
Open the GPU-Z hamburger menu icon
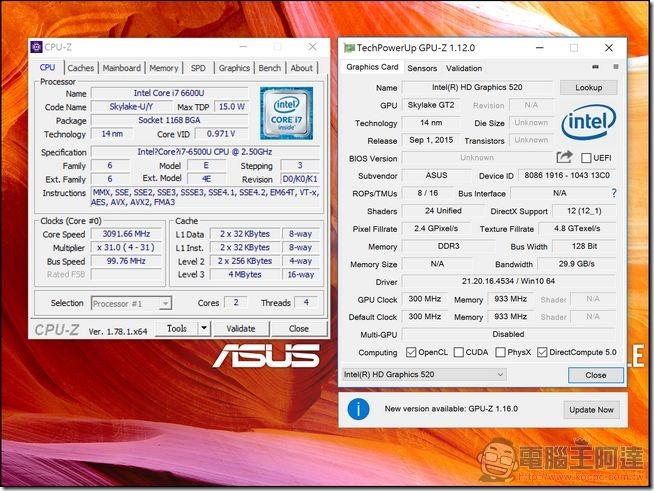616,67
